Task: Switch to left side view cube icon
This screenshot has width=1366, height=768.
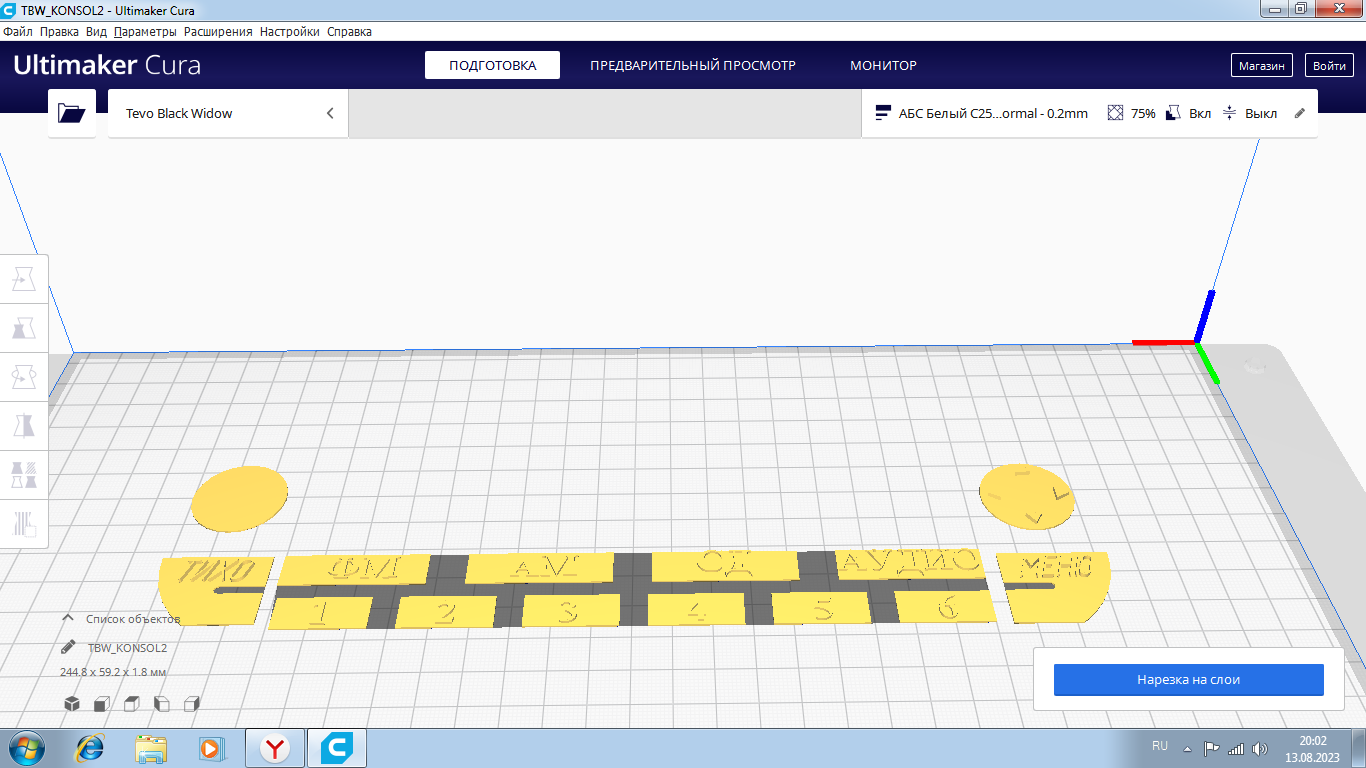Action: [x=161, y=704]
